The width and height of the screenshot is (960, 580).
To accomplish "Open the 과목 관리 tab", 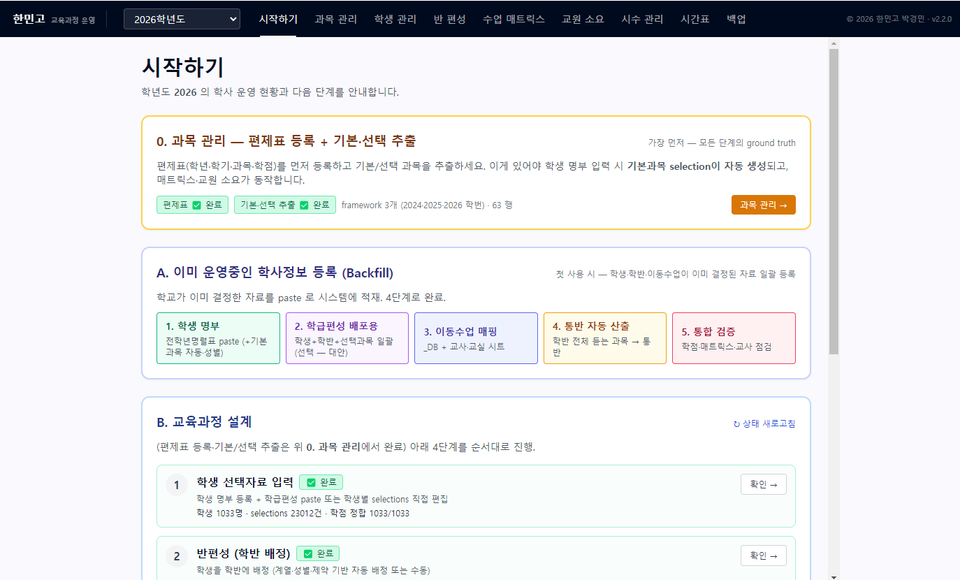I will tap(336, 19).
